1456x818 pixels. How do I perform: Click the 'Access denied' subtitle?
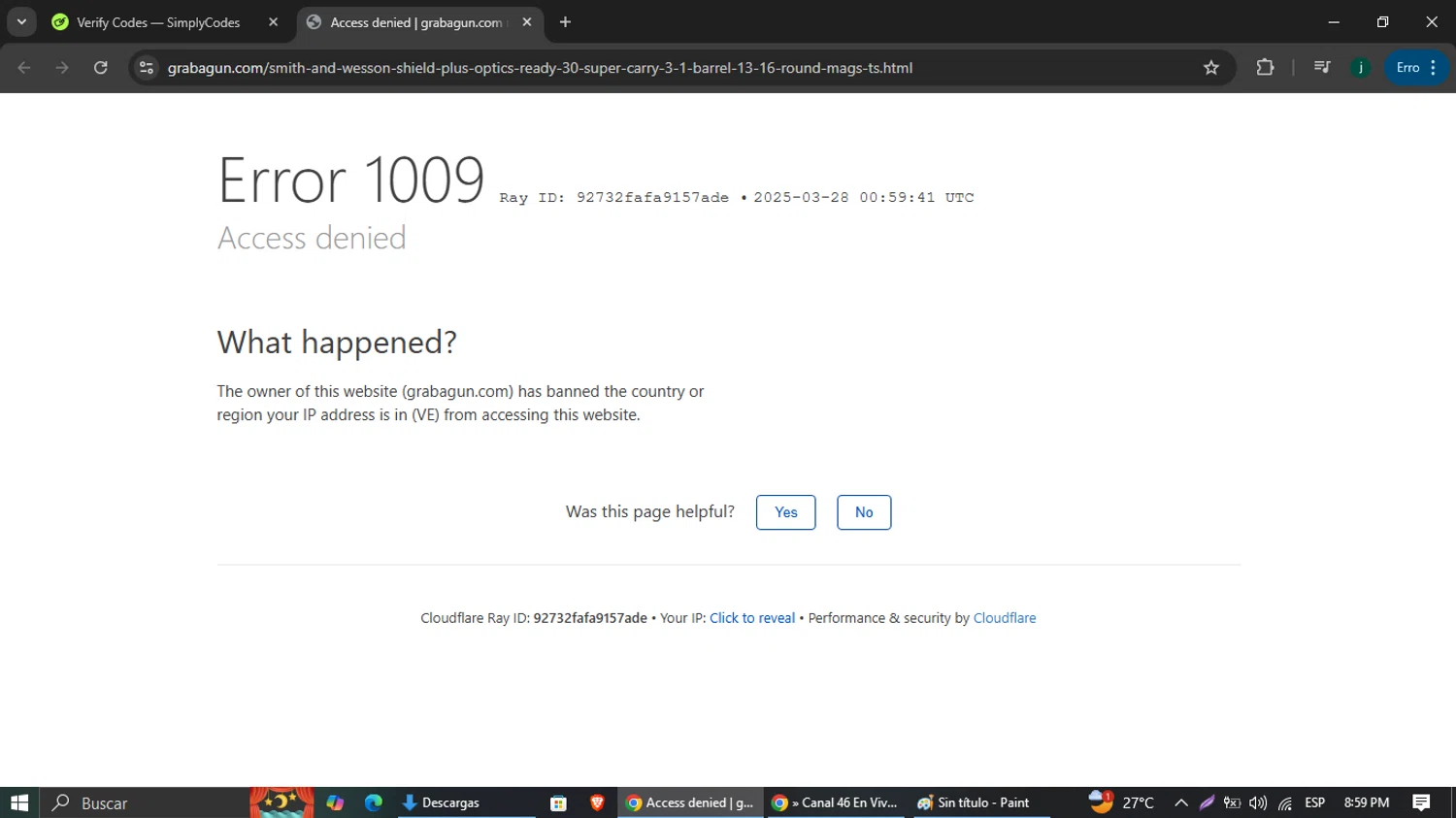(x=312, y=238)
